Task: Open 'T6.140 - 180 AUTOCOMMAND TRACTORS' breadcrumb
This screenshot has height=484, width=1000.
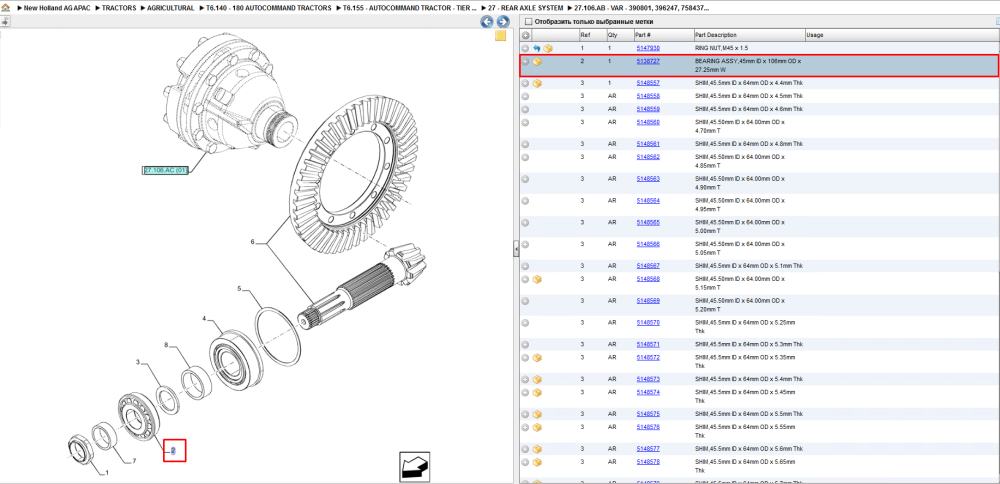Action: pos(268,8)
